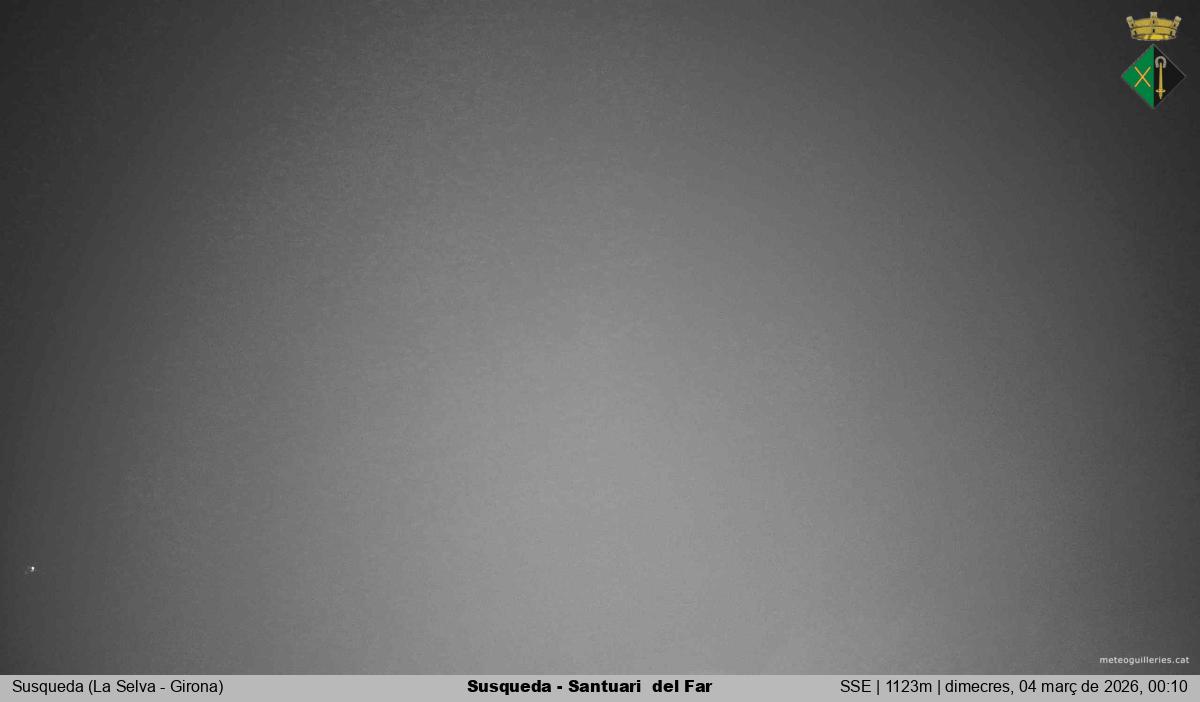Click the SSE camera direction label

(x=855, y=687)
